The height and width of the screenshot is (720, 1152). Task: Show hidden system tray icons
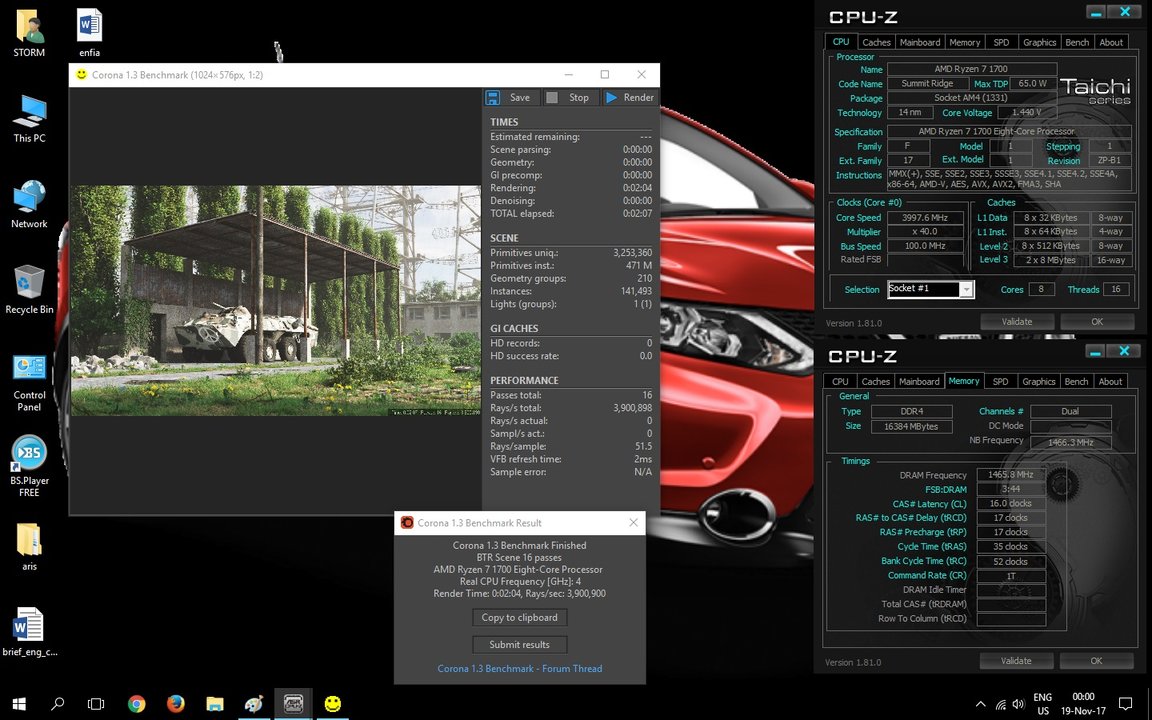pyautogui.click(x=980, y=704)
